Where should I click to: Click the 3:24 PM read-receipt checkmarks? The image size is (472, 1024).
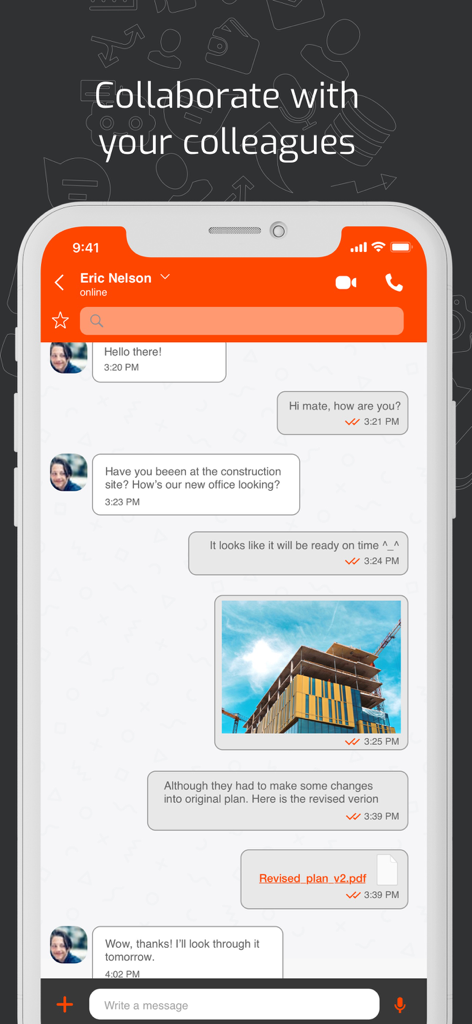click(353, 561)
